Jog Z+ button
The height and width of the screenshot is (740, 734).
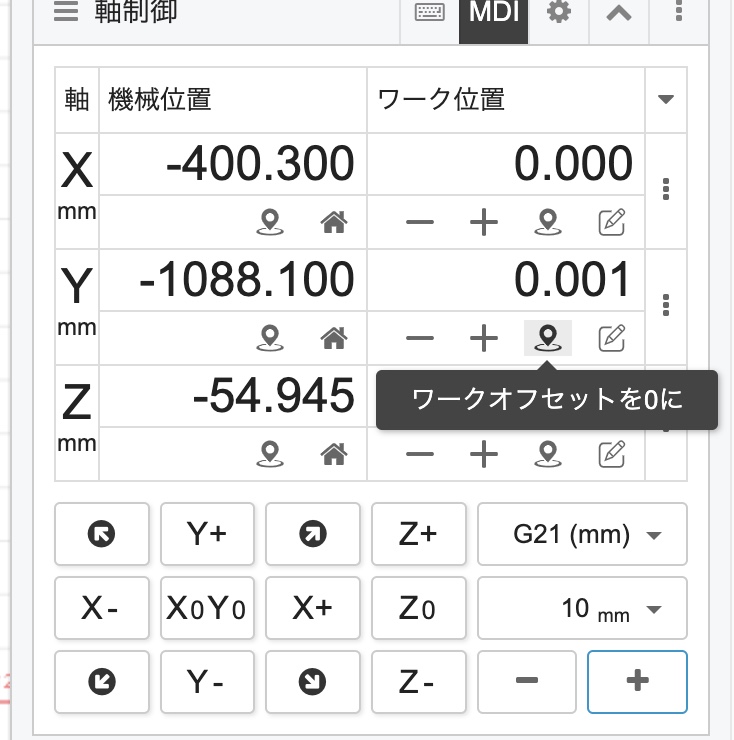pos(419,534)
